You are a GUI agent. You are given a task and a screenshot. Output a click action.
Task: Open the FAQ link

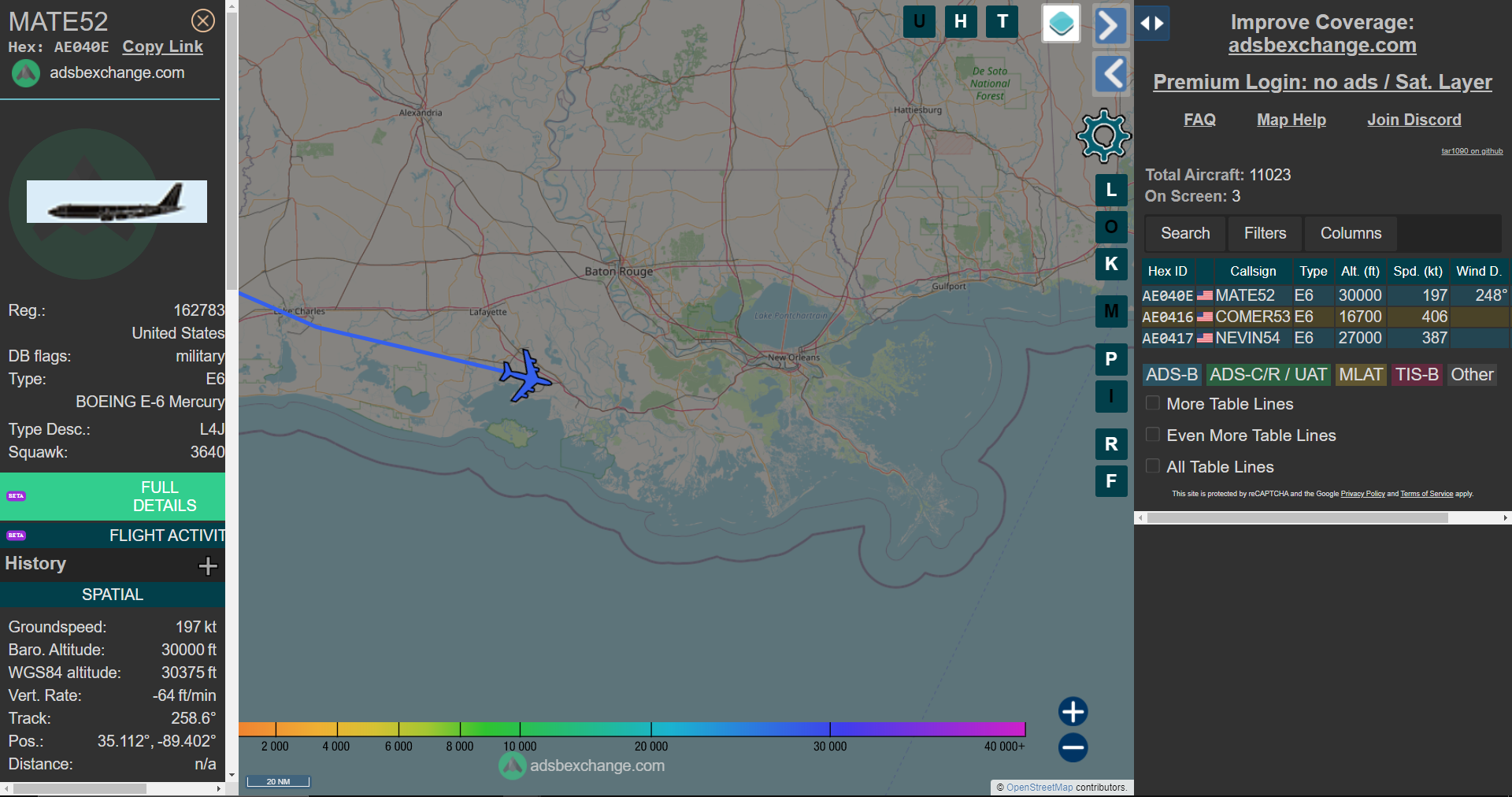coord(1199,120)
